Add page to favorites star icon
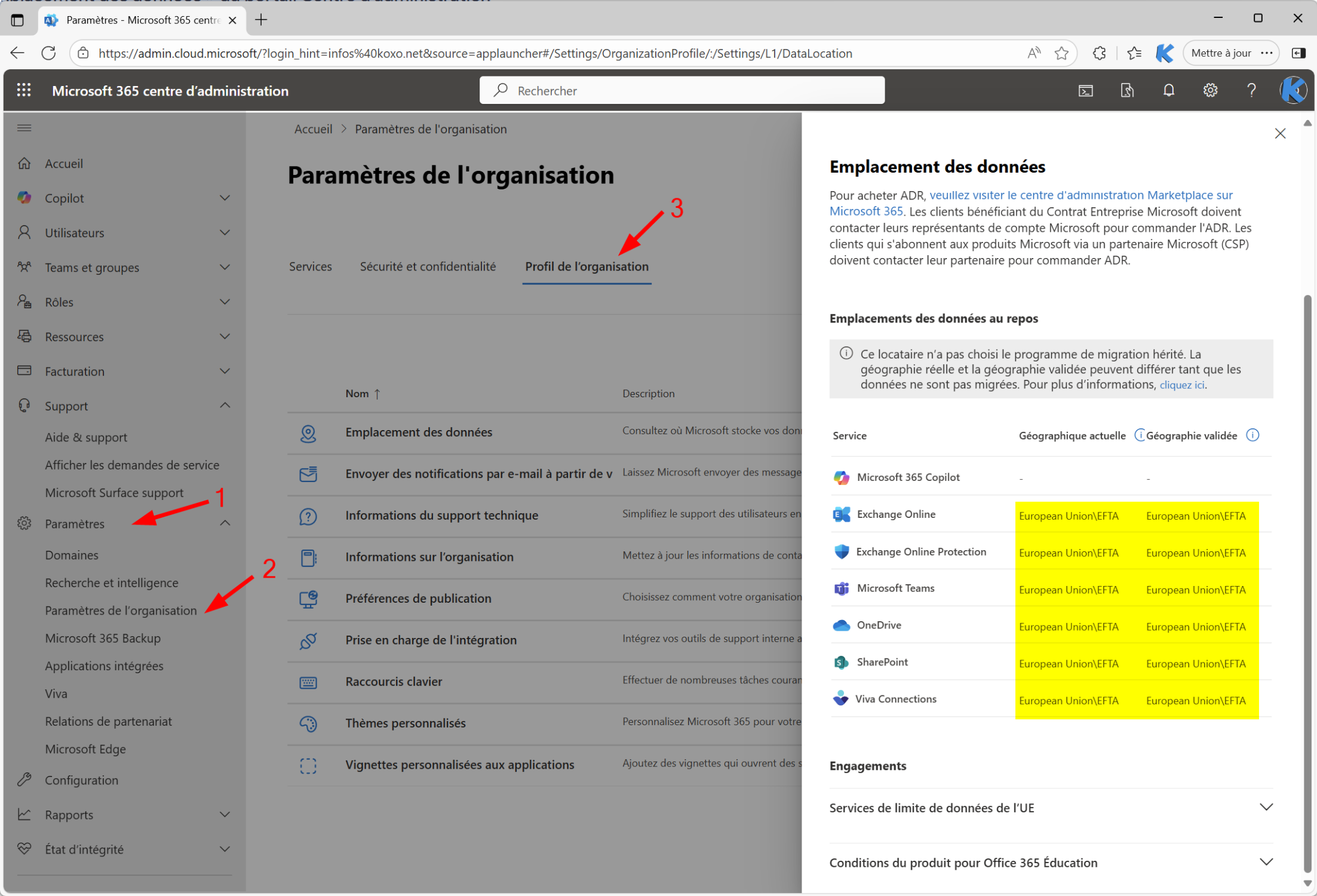This screenshot has height=896, width=1317. [1061, 53]
